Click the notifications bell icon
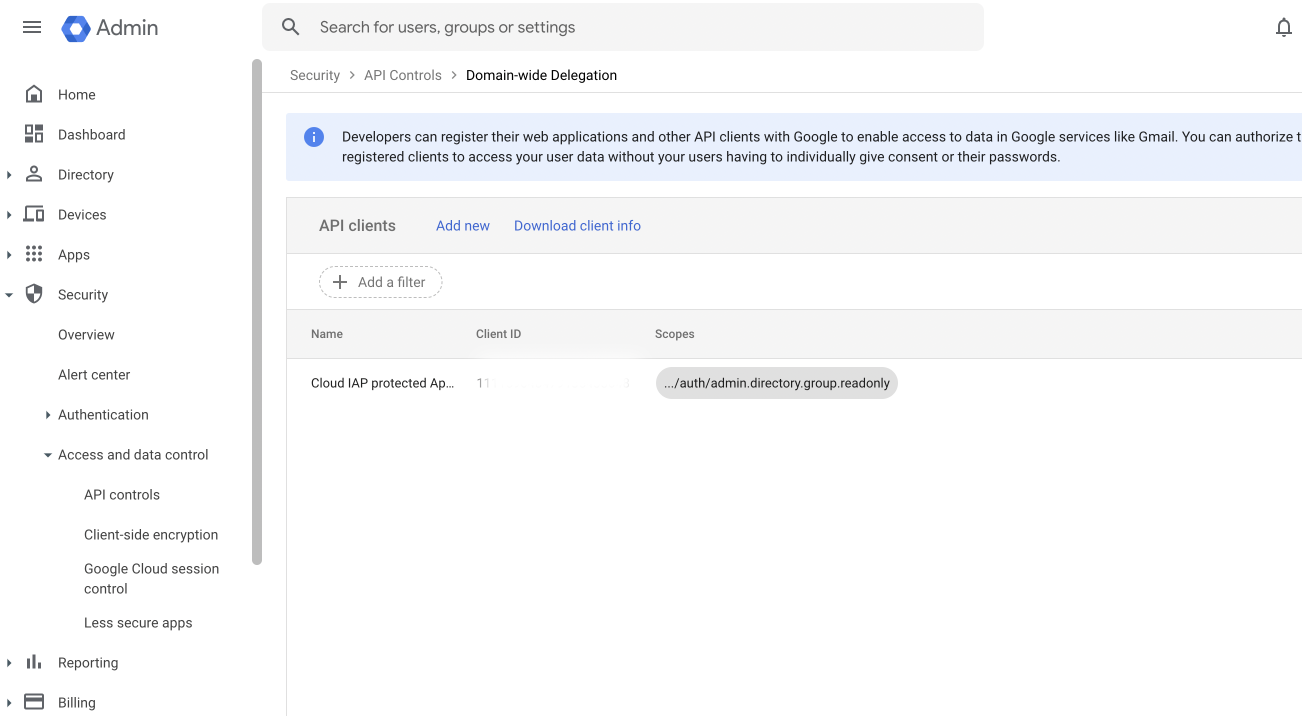 click(x=1283, y=28)
